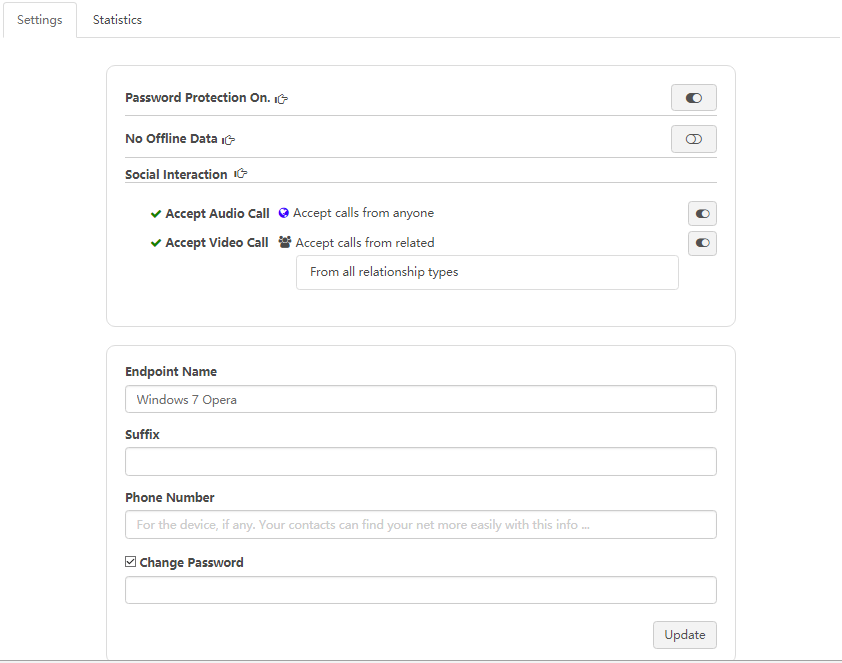842x663 pixels.
Task: Click the Change Password text box
Action: [420, 590]
